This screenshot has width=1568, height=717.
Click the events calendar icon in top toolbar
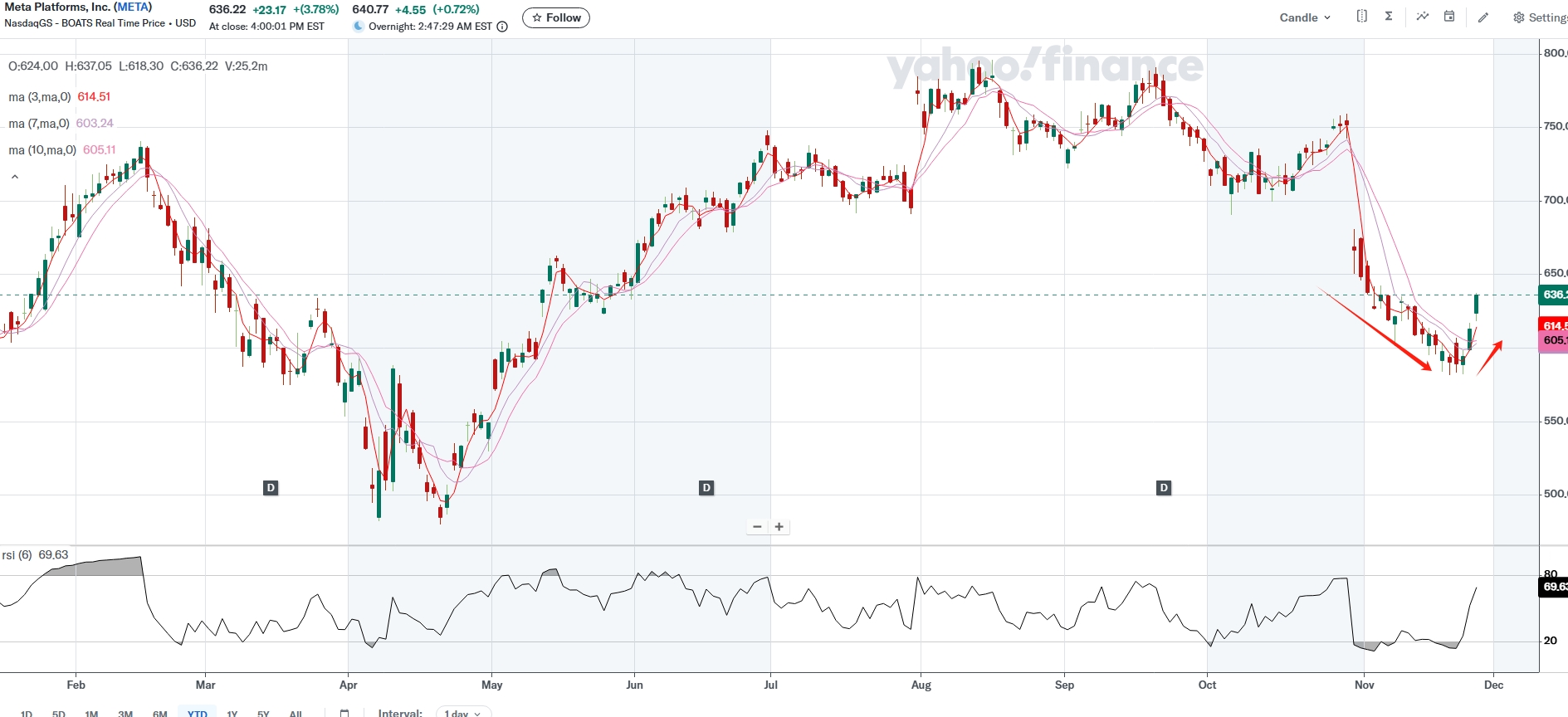pos(1449,17)
